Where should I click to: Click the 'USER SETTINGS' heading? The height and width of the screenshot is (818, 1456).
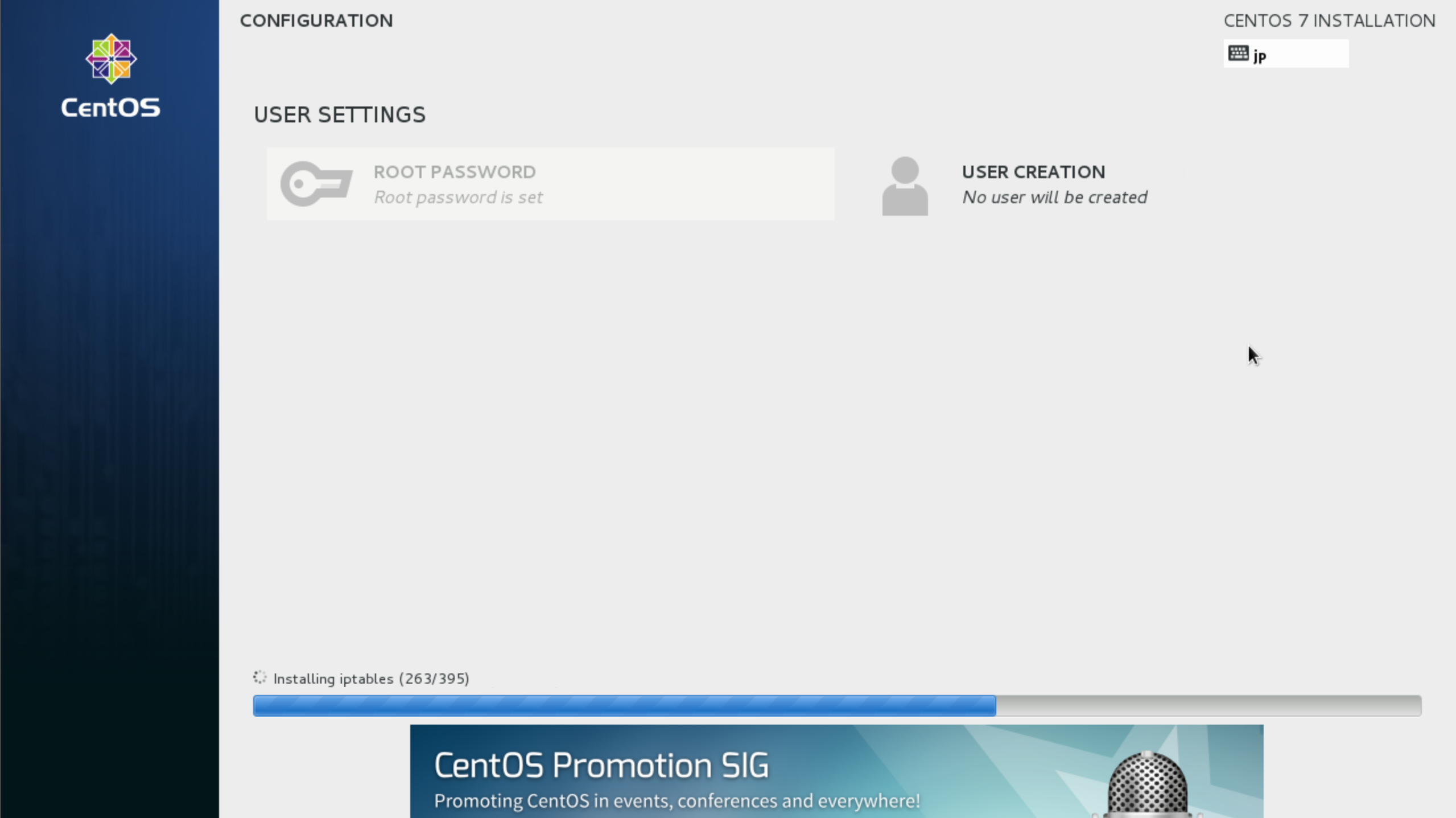(340, 115)
